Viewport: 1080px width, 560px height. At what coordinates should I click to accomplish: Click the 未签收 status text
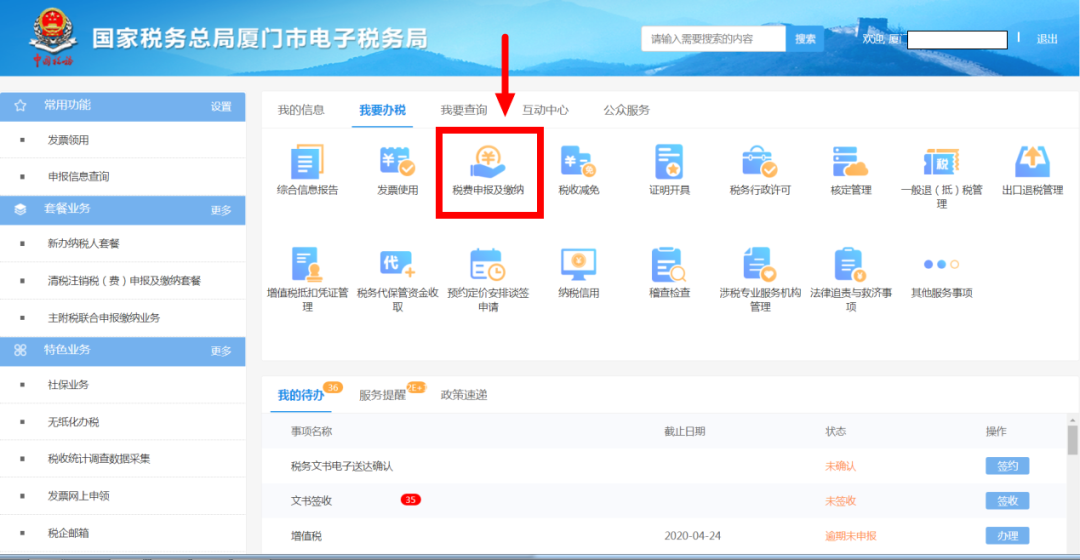pyautogui.click(x=840, y=501)
